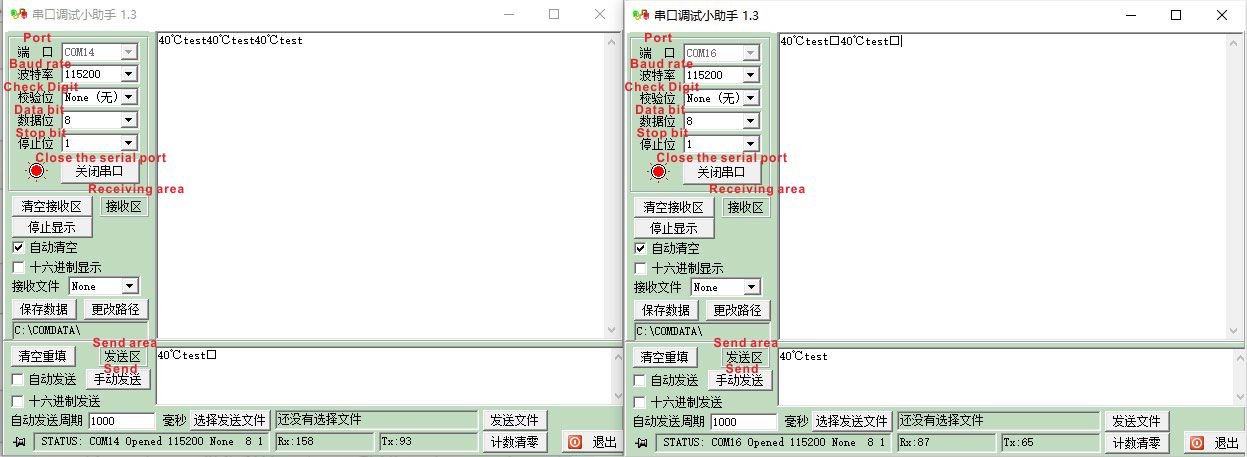Open the 波特率 baud rate dropdown in COM14 window
Viewport: 1247px width, 457px height.
pos(128,74)
